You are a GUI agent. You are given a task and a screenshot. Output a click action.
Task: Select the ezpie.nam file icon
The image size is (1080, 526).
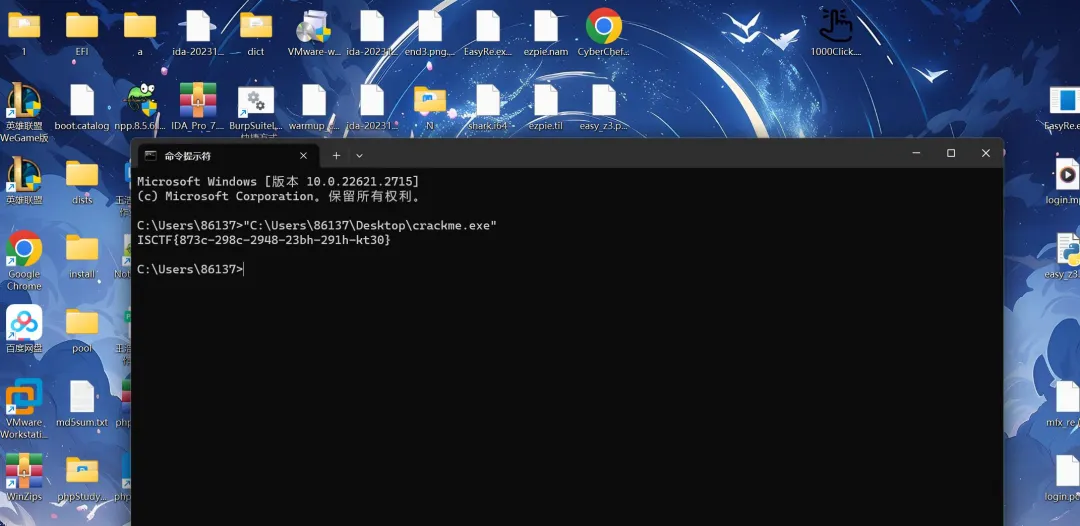[546, 26]
